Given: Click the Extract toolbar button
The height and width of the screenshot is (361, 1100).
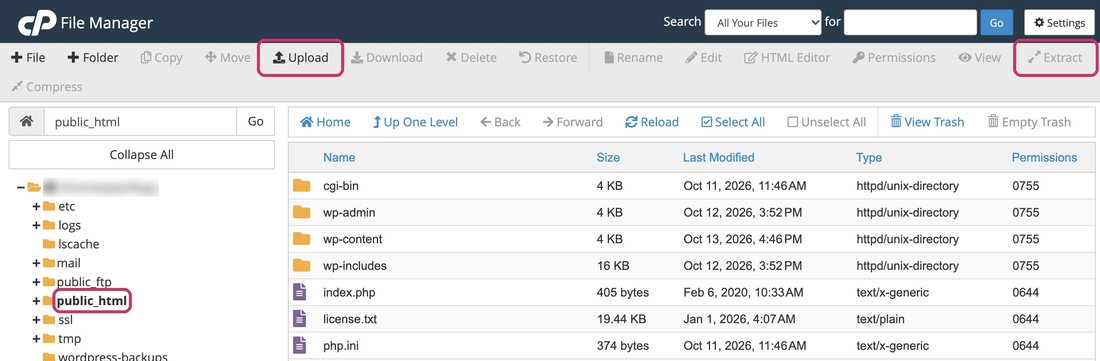Looking at the screenshot, I should (x=1055, y=57).
